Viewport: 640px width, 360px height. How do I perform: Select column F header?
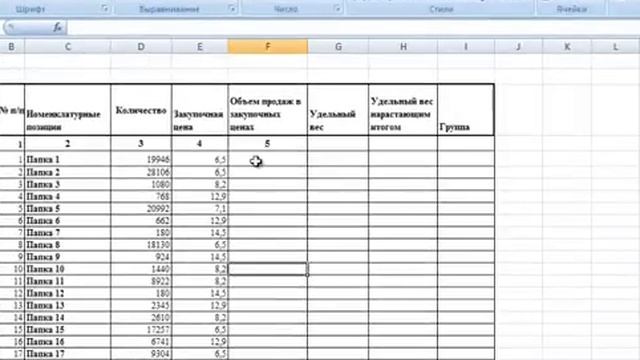tap(268, 47)
